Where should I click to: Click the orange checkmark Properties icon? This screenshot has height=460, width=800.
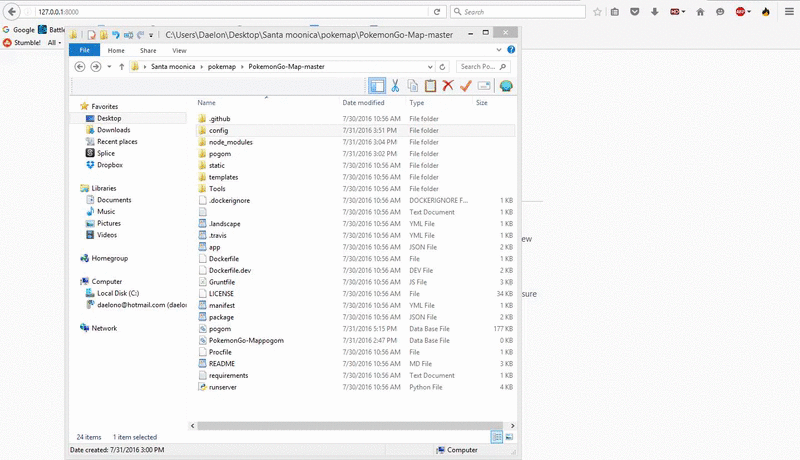(x=465, y=86)
